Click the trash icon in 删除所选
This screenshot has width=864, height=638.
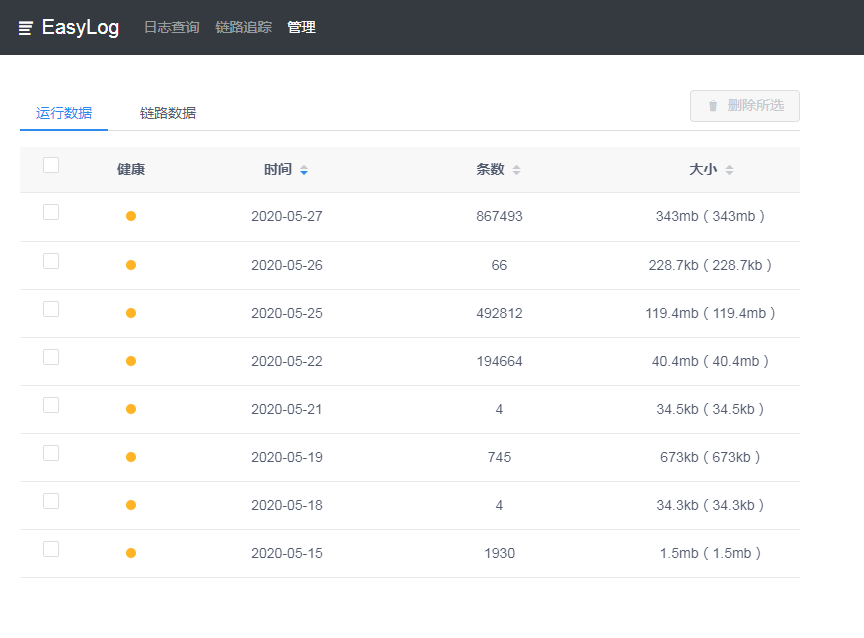[712, 106]
